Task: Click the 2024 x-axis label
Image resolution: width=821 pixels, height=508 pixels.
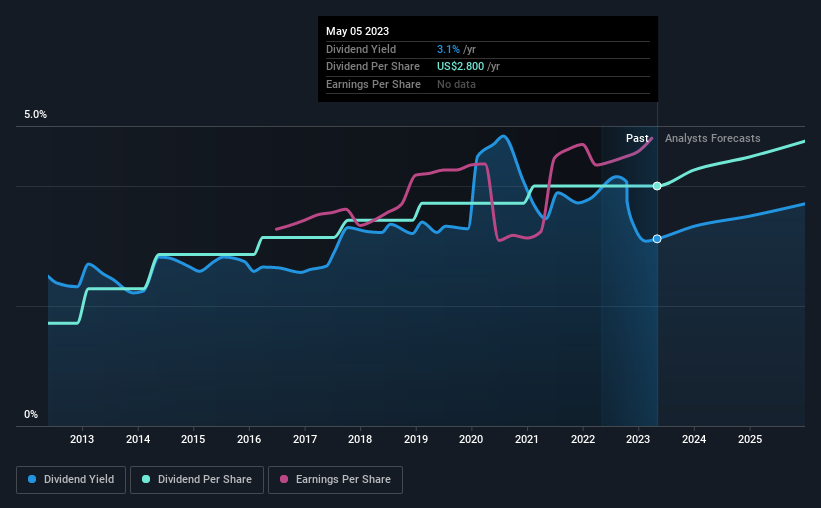Action: tap(694, 439)
